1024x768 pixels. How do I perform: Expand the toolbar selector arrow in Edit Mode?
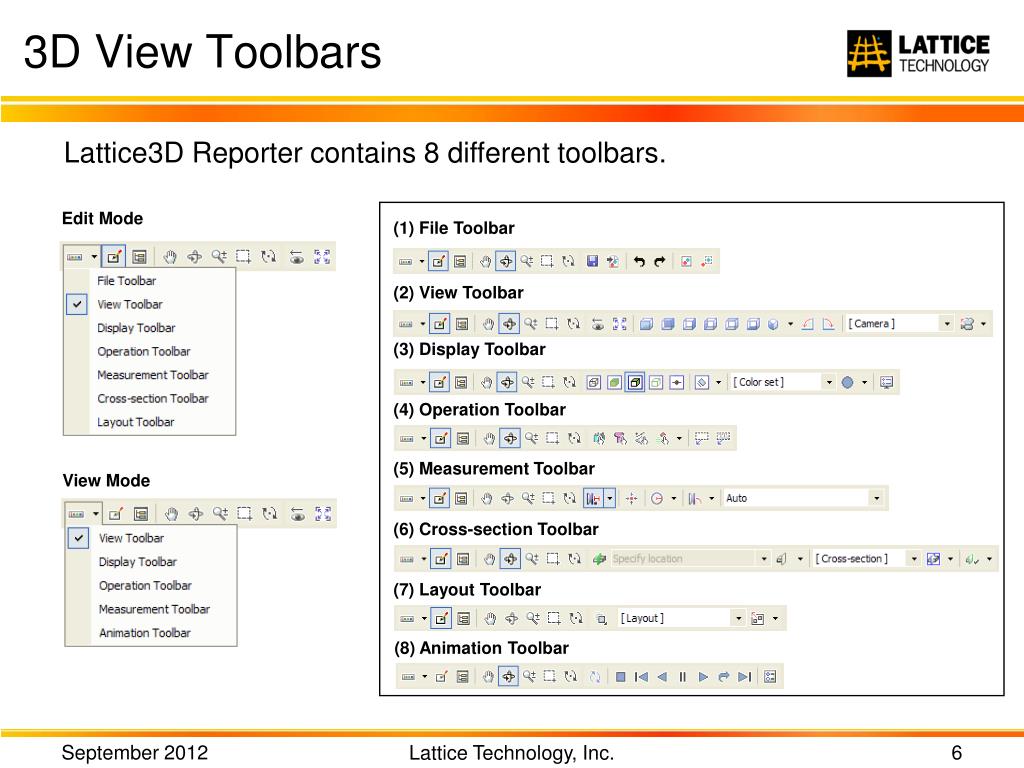coord(94,257)
